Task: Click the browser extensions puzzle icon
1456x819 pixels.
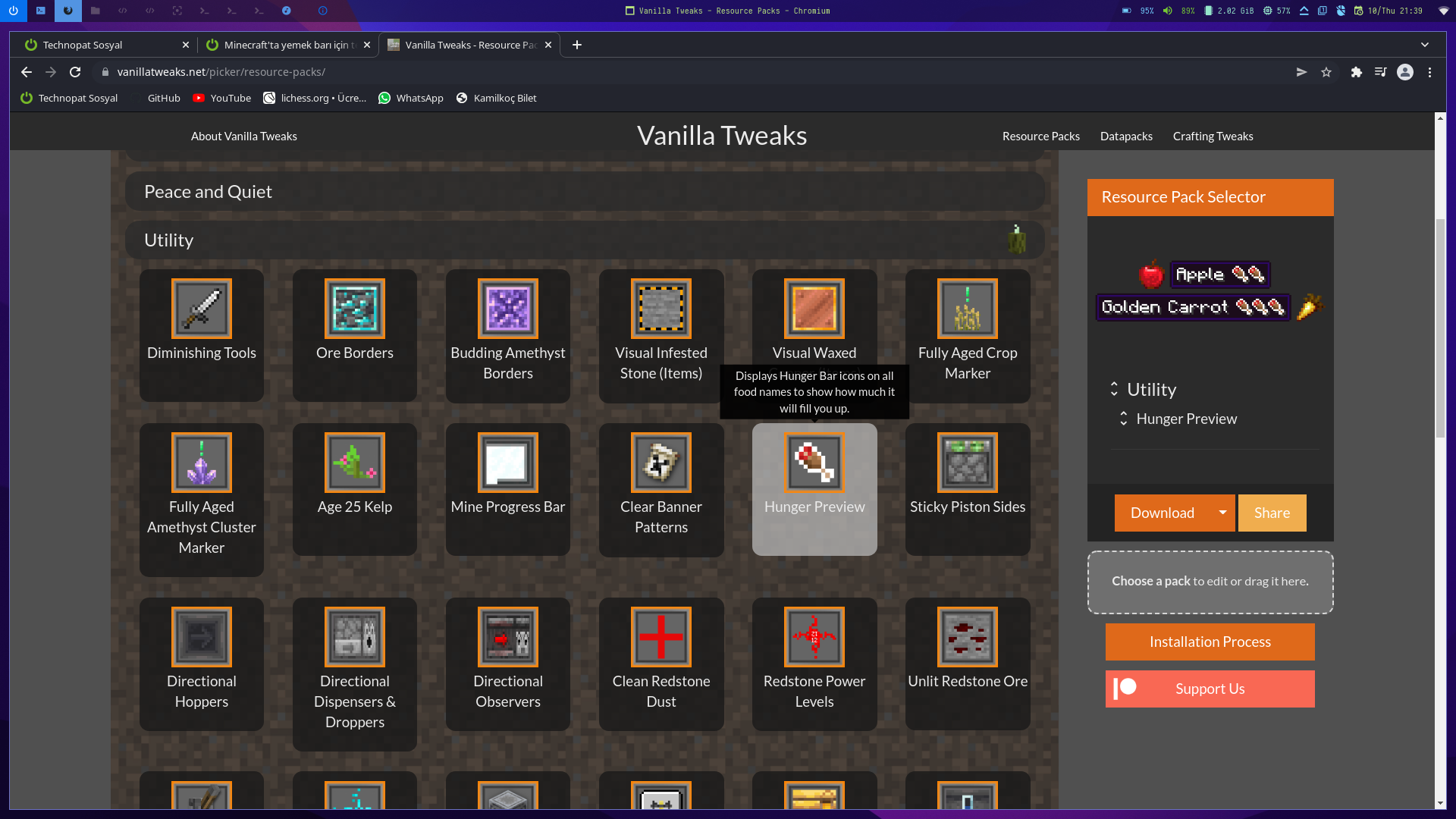Action: click(x=1356, y=72)
